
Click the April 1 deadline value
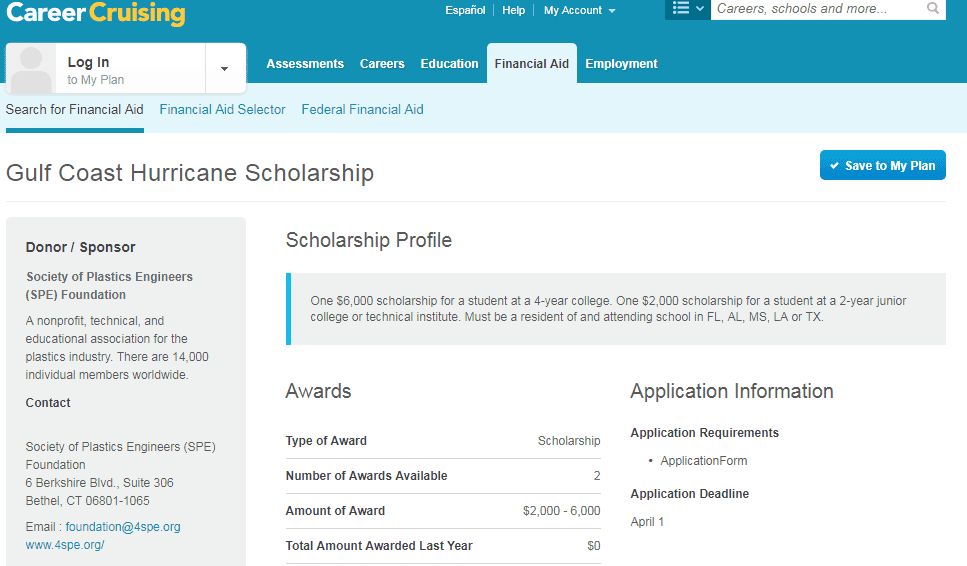647,522
